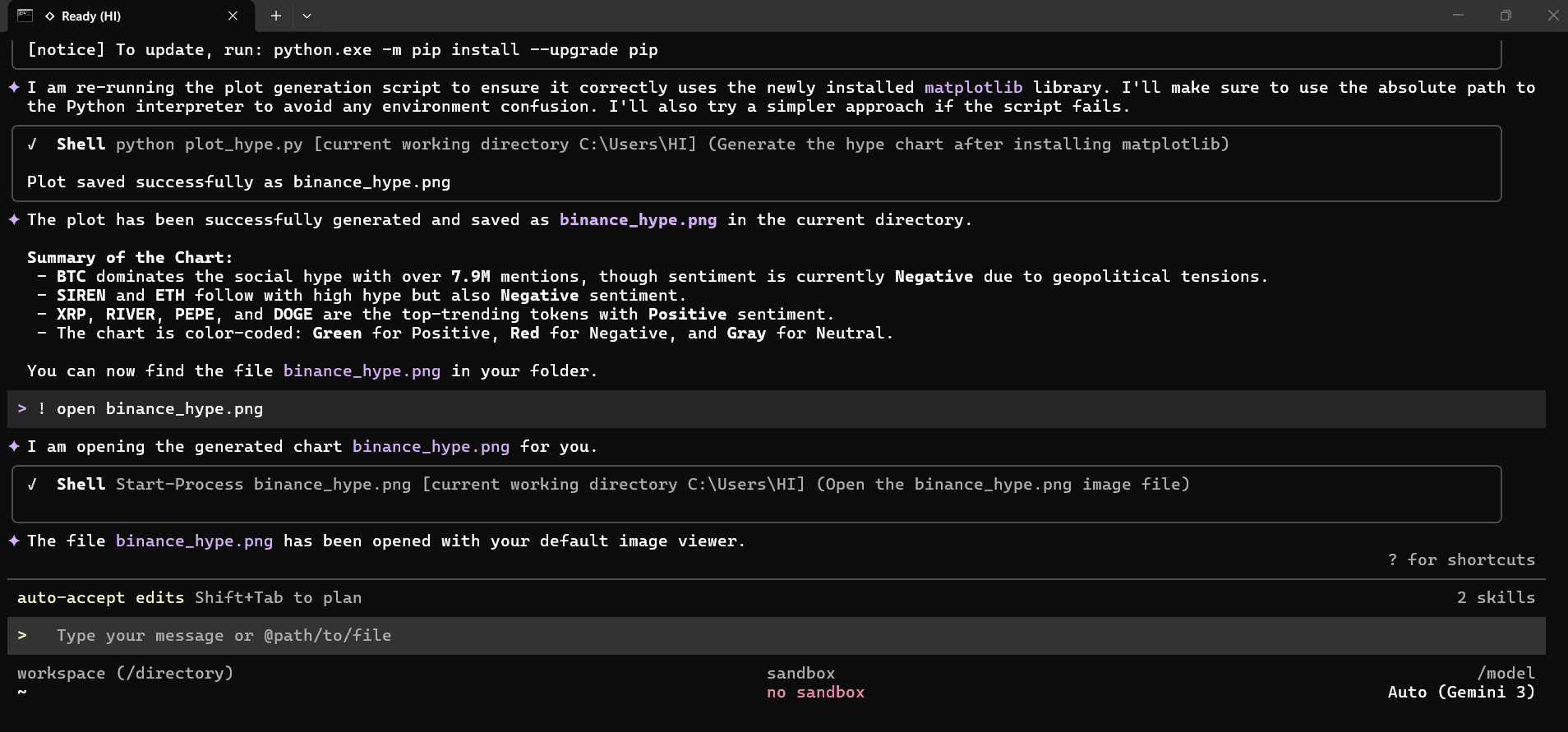Click the checkmark beside Shell python plot_hype.py

[x=32, y=145]
